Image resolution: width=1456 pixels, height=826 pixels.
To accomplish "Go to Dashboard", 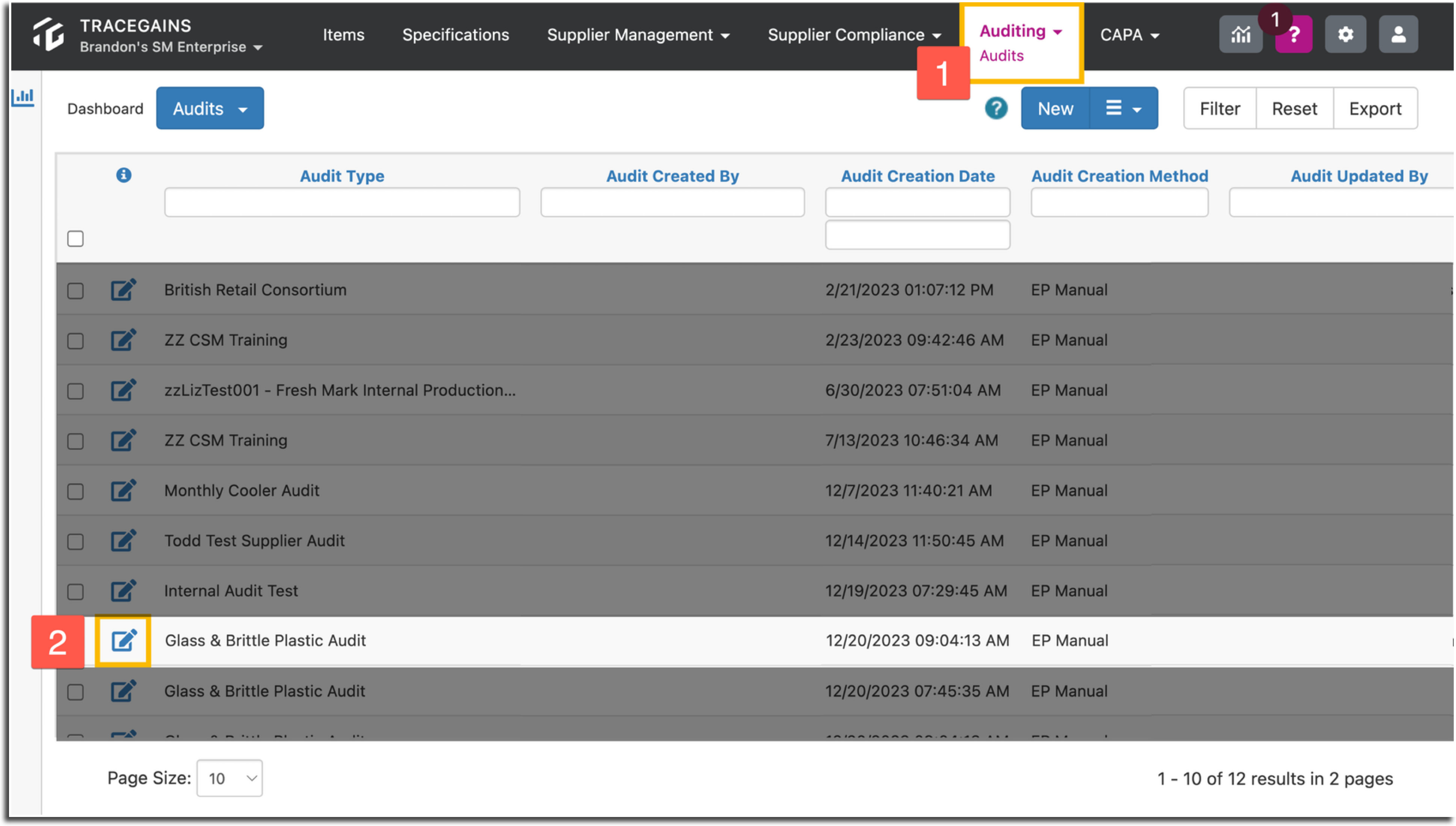I will 105,108.
